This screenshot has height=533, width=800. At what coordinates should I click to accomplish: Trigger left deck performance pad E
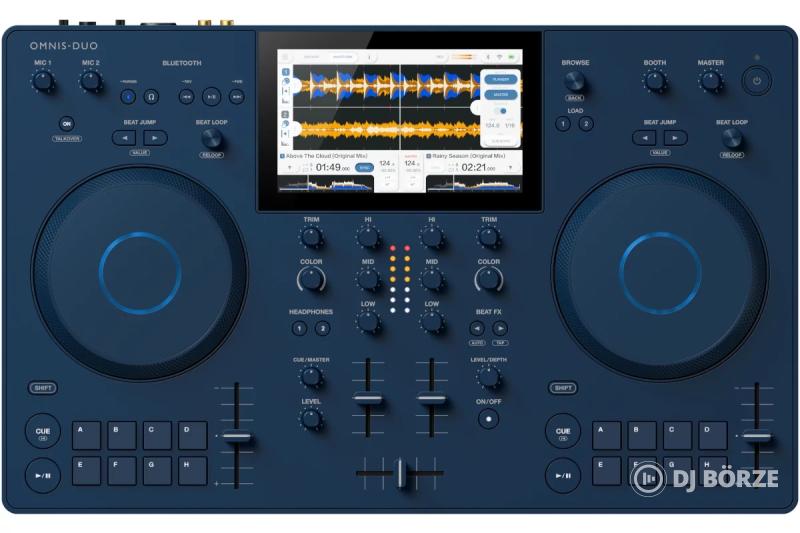(86, 471)
